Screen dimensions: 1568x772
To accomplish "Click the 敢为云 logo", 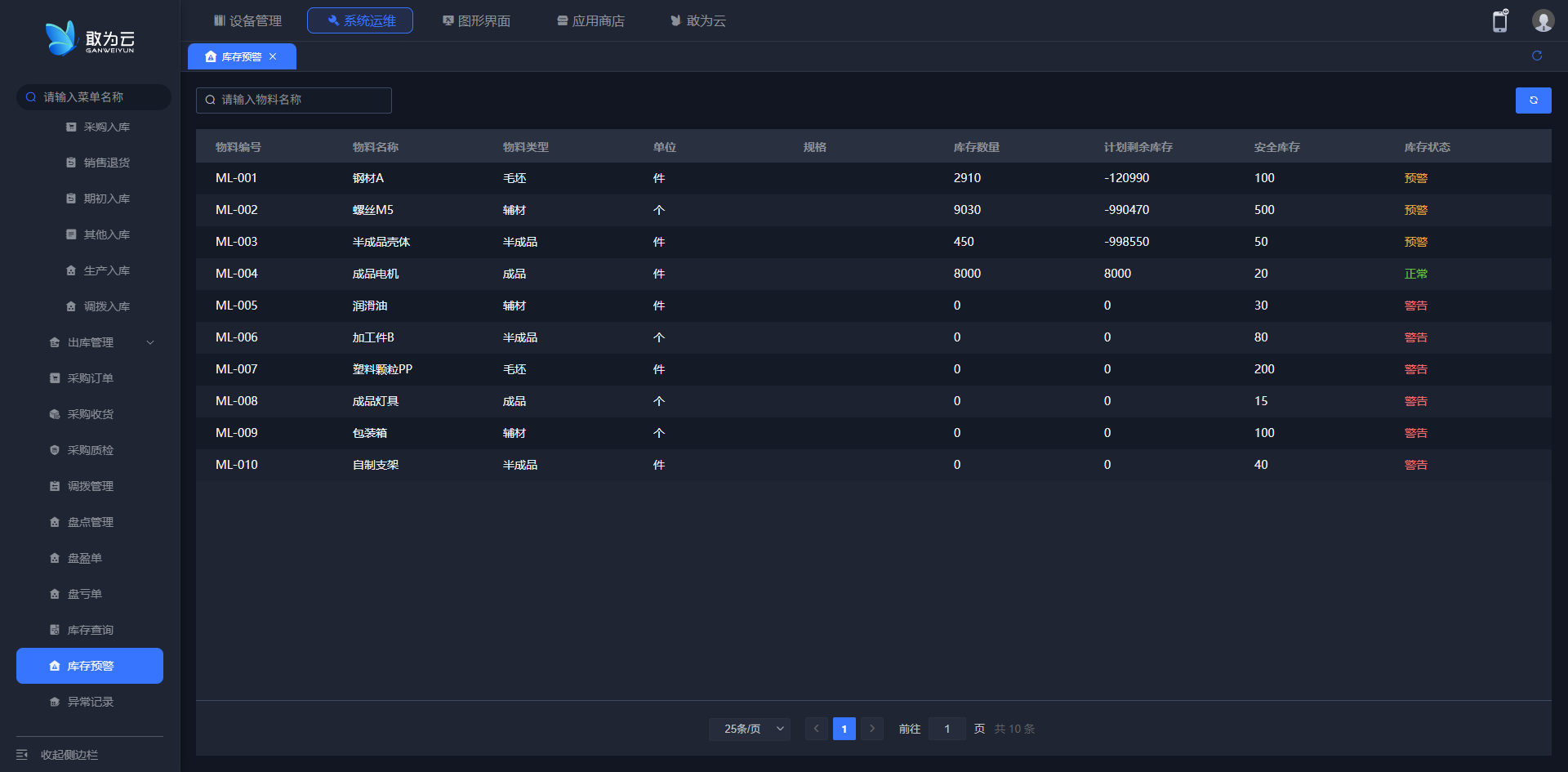I will coord(90,38).
